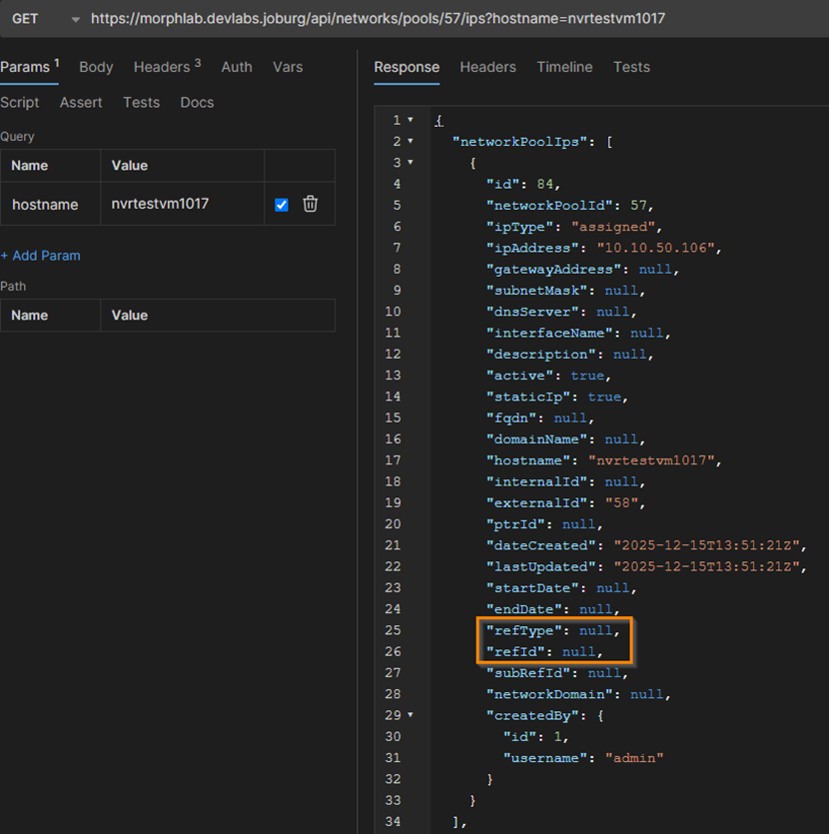829x834 pixels.
Task: Click the "username": "admin" line
Action: click(583, 758)
